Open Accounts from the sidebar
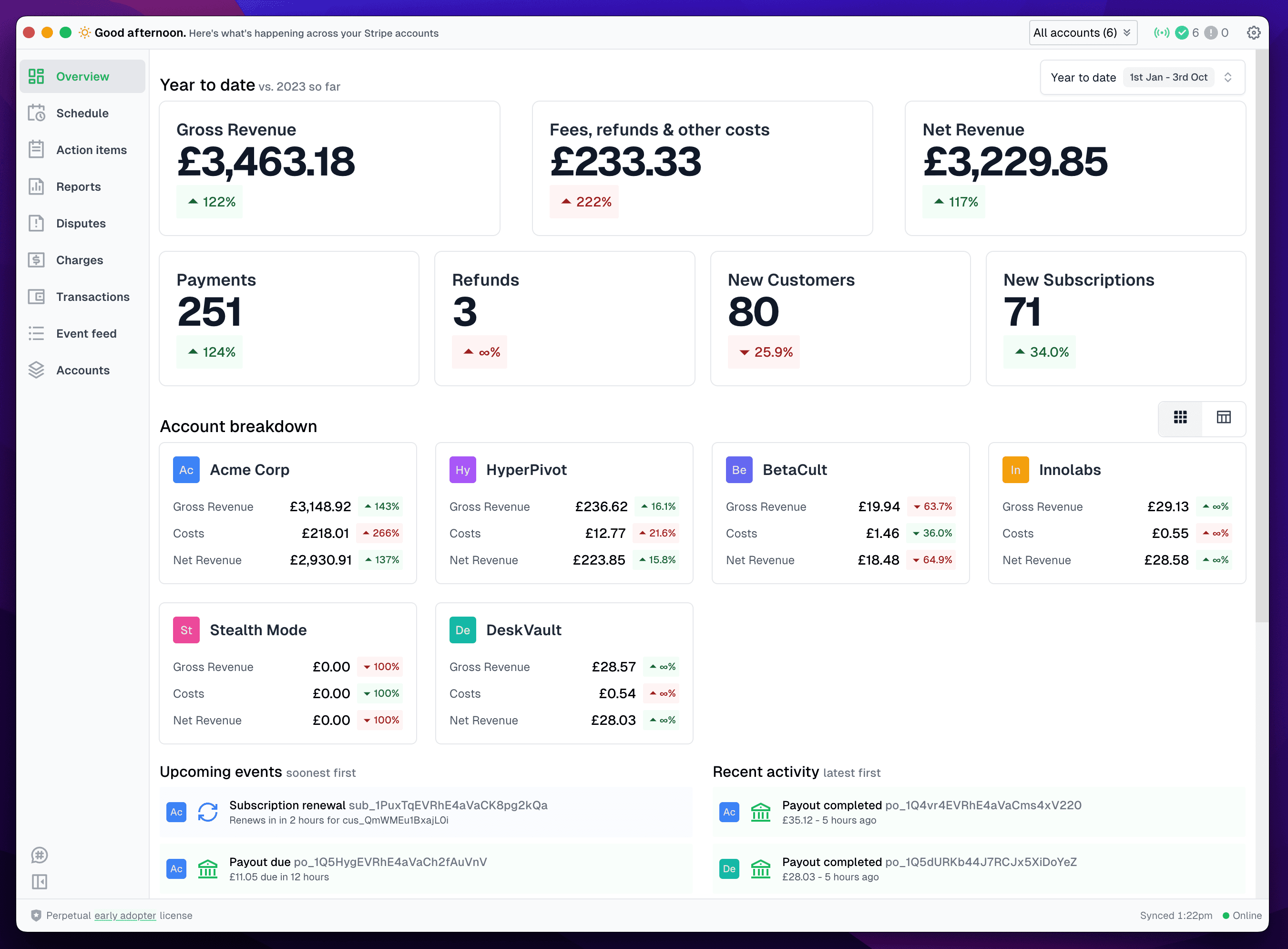 point(82,371)
